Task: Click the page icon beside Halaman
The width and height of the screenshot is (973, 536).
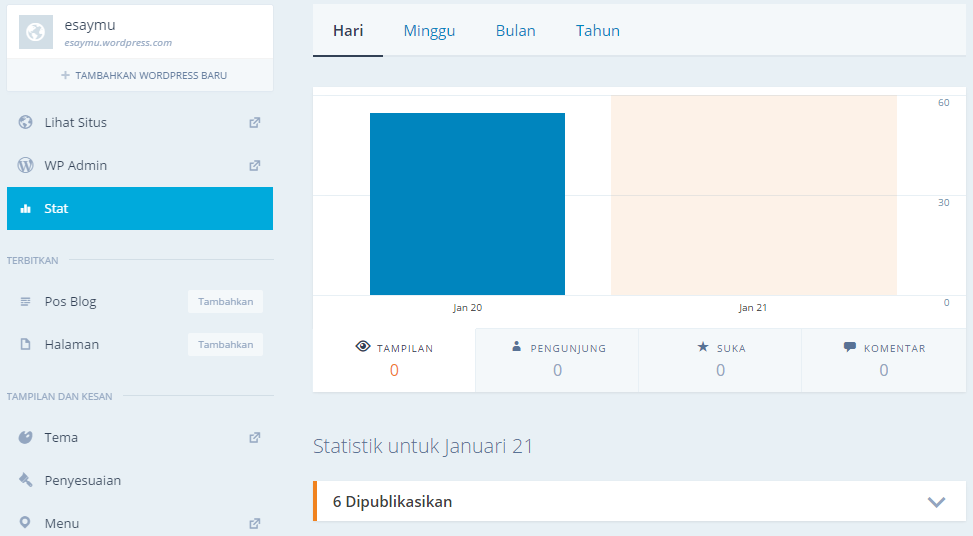Action: (x=25, y=344)
